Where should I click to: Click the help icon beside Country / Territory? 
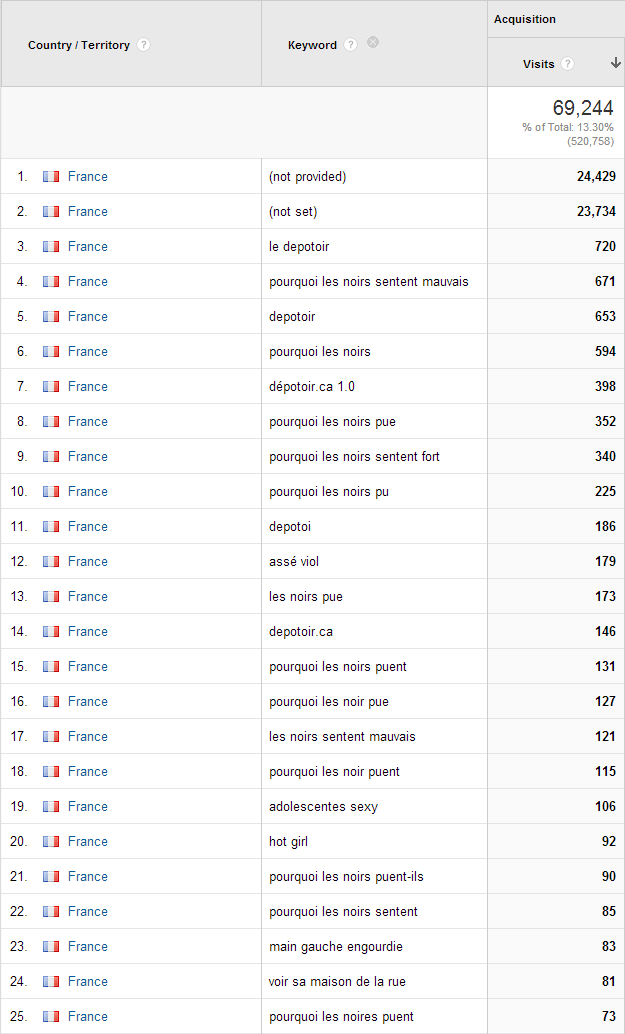(x=144, y=45)
